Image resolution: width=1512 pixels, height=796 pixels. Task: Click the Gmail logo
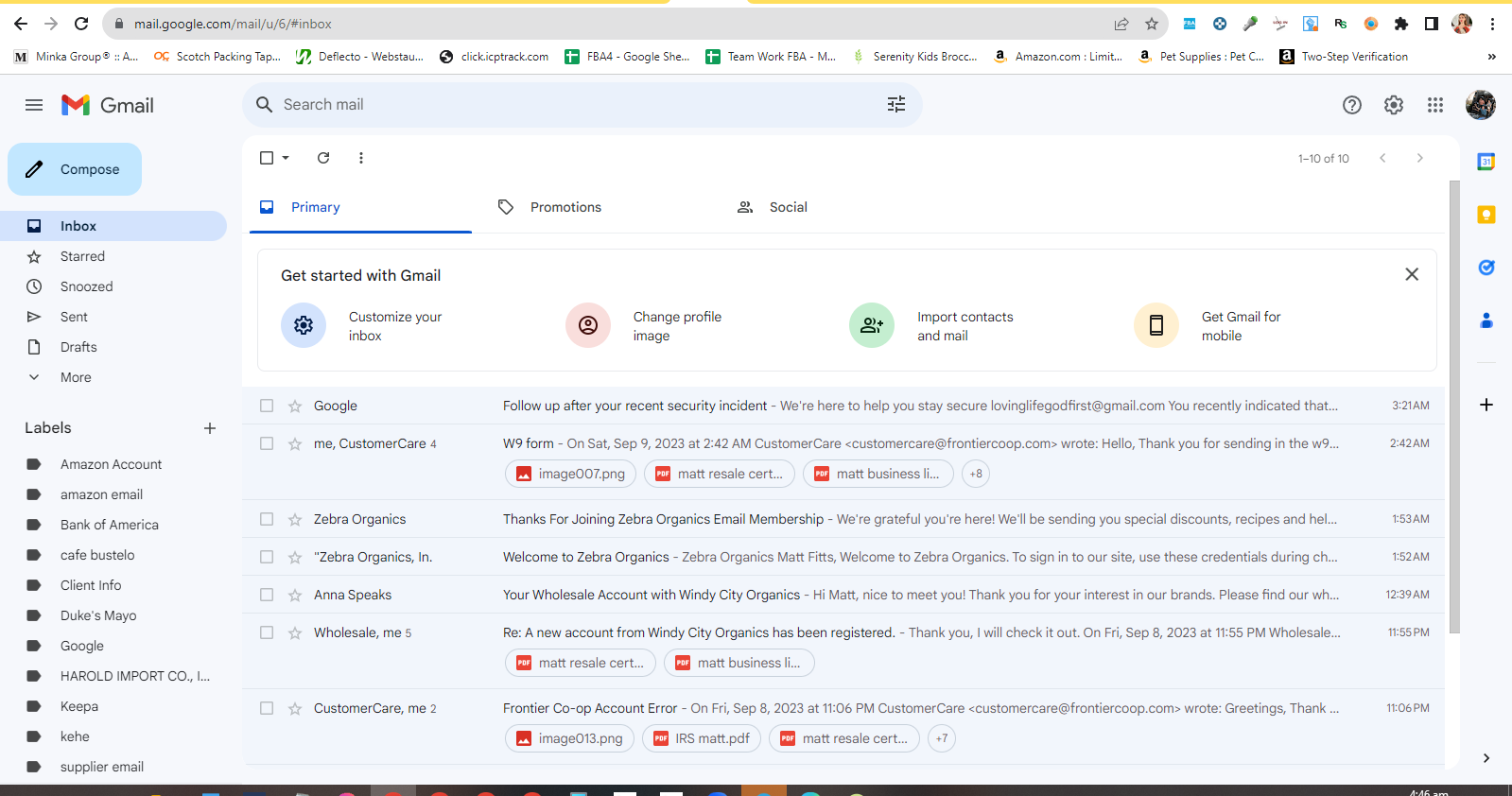tap(108, 105)
